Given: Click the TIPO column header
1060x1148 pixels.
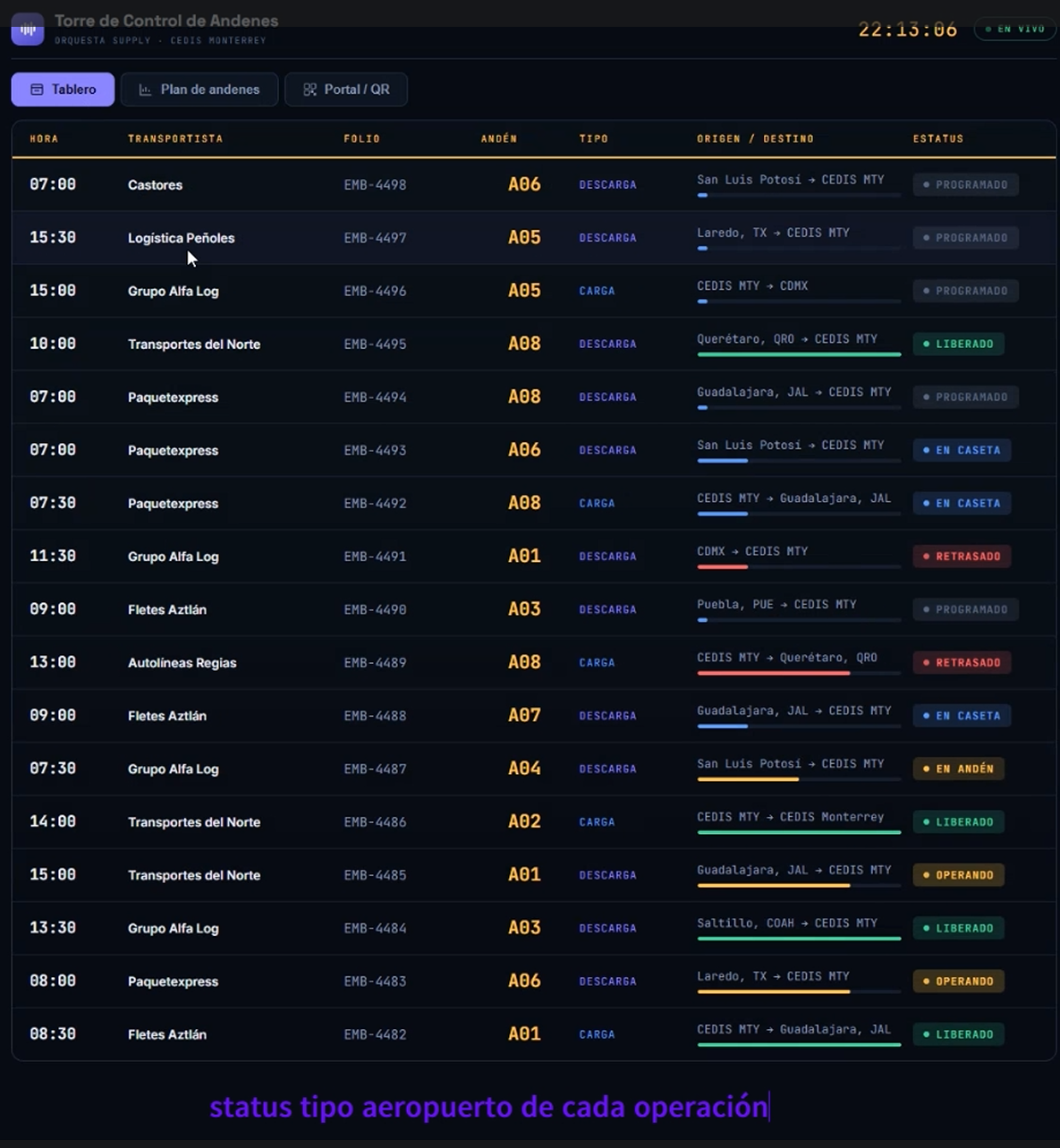Looking at the screenshot, I should 594,139.
